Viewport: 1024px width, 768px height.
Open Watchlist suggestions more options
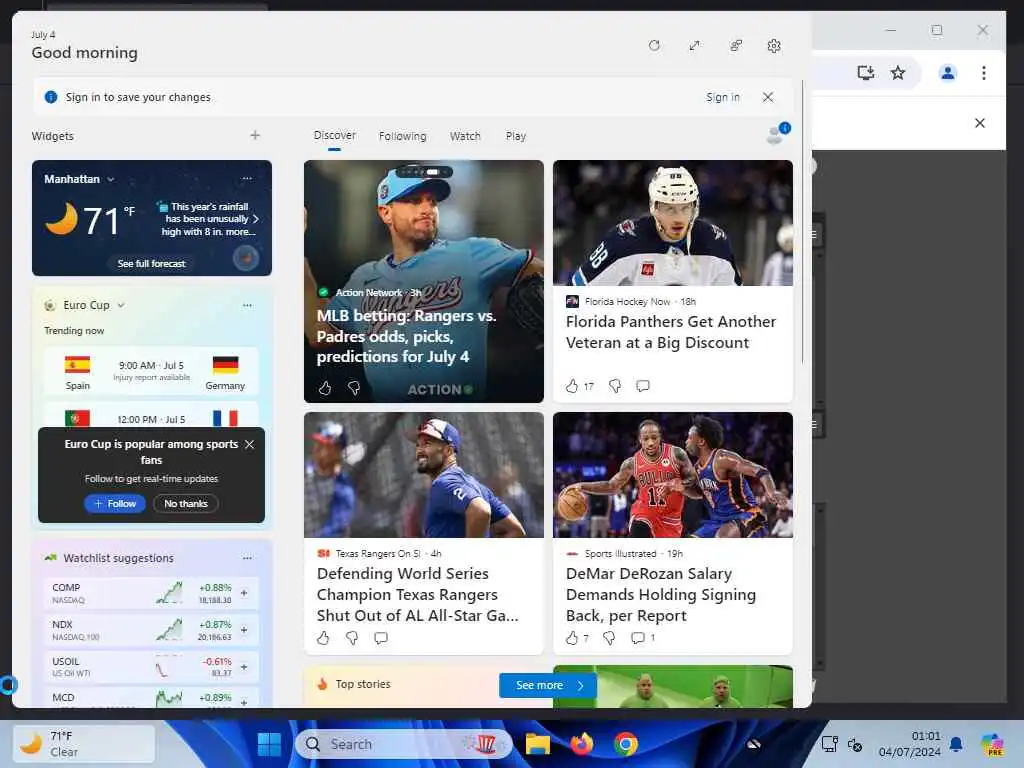click(x=247, y=558)
